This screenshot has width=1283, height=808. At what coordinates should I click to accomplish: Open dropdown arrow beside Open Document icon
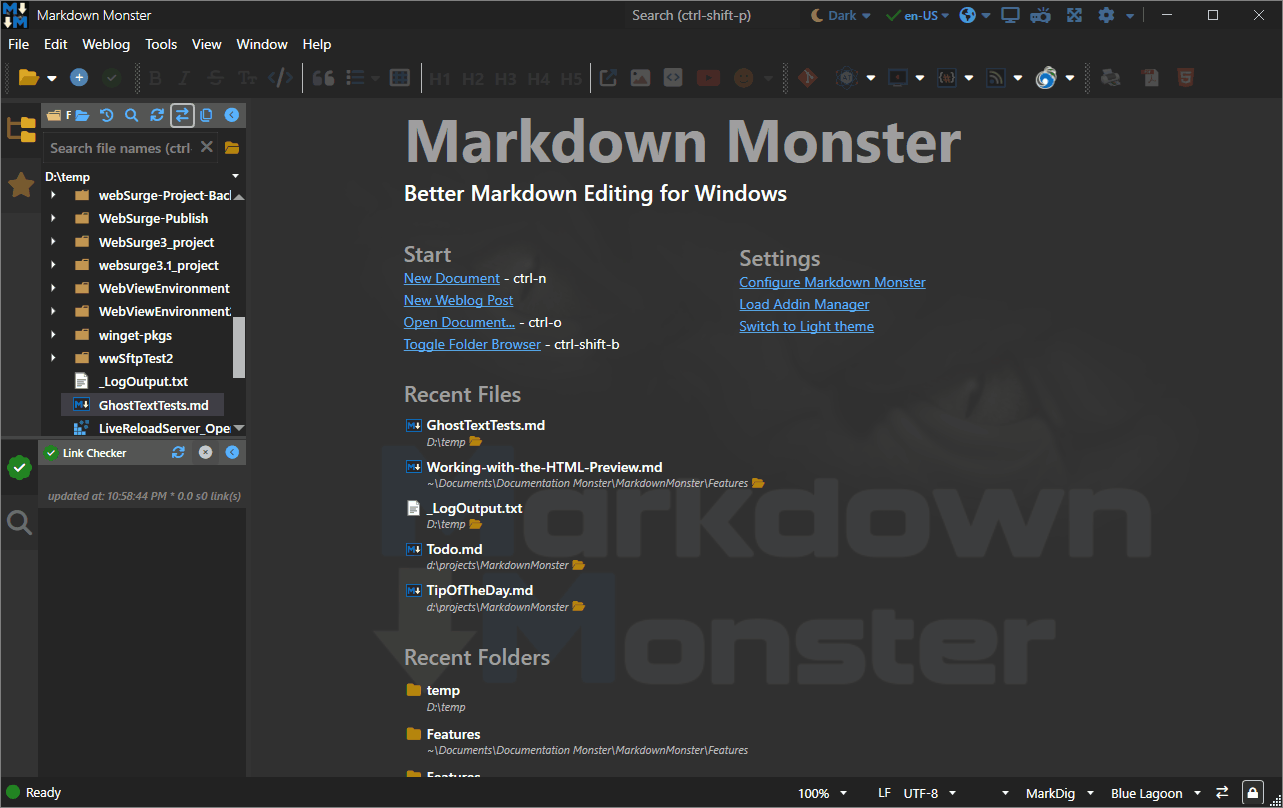(52, 78)
